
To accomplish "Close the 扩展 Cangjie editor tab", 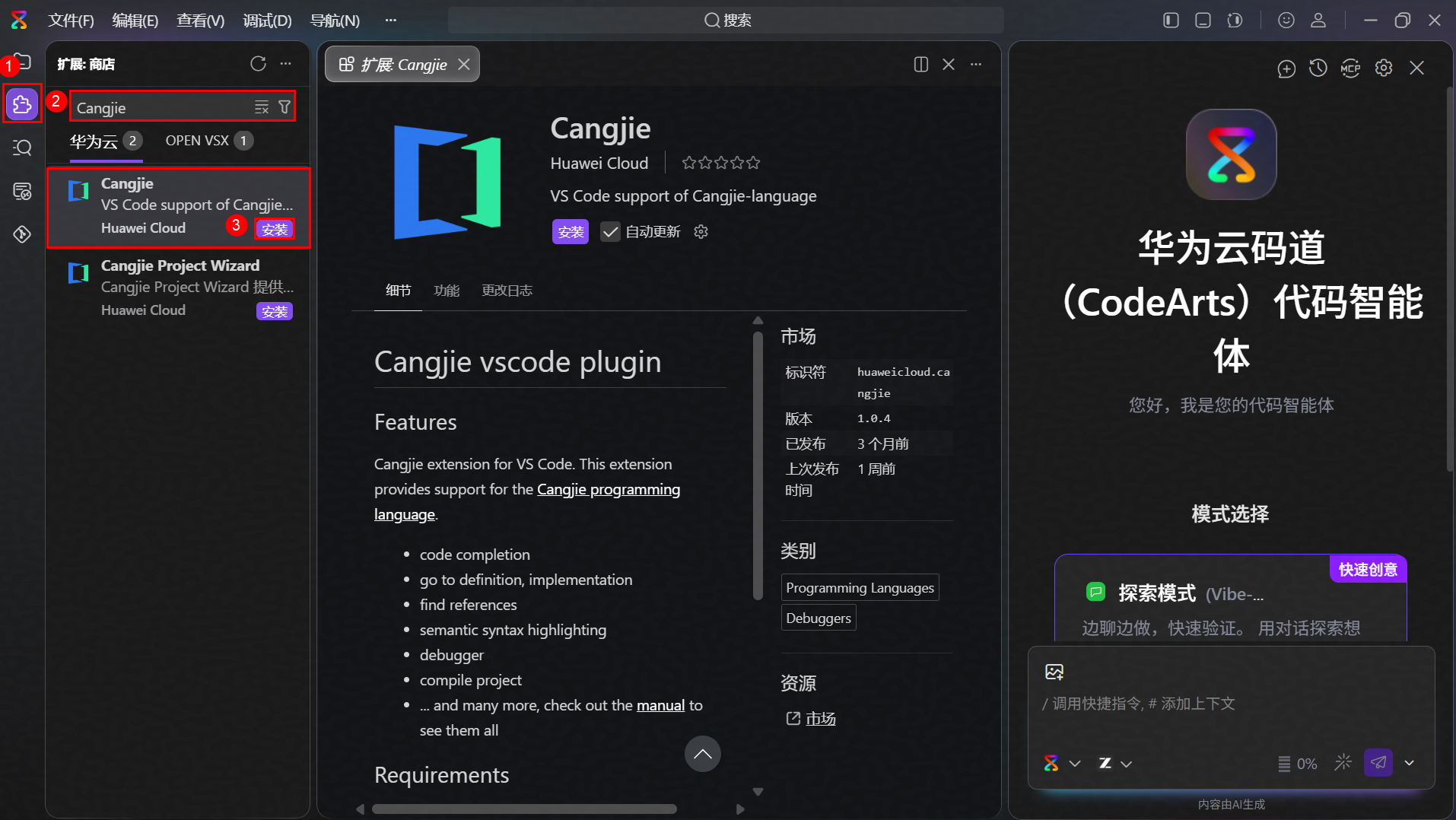I will (x=464, y=65).
